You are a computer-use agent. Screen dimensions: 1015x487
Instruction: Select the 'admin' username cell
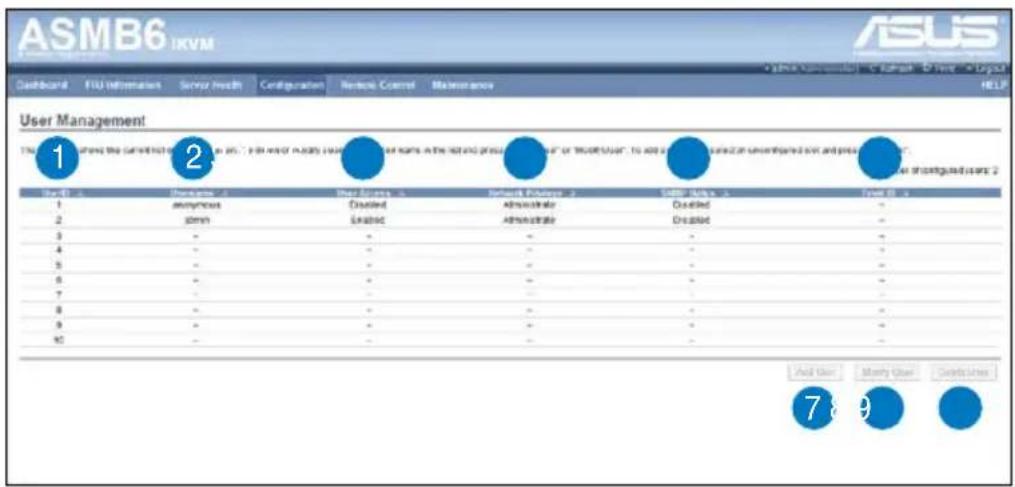[197, 220]
